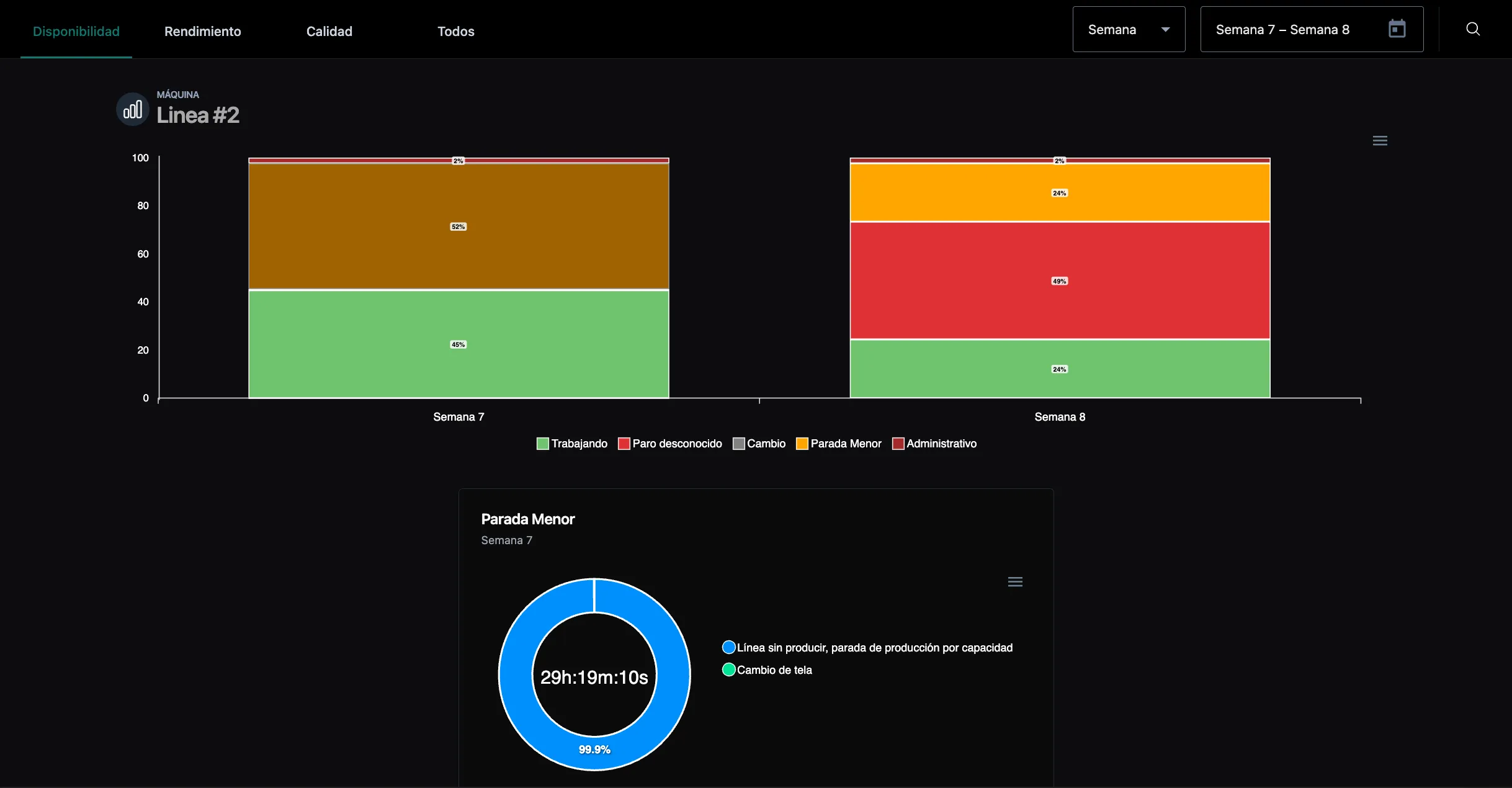
Task: Open the bar chart export hamburger menu
Action: click(x=1380, y=140)
